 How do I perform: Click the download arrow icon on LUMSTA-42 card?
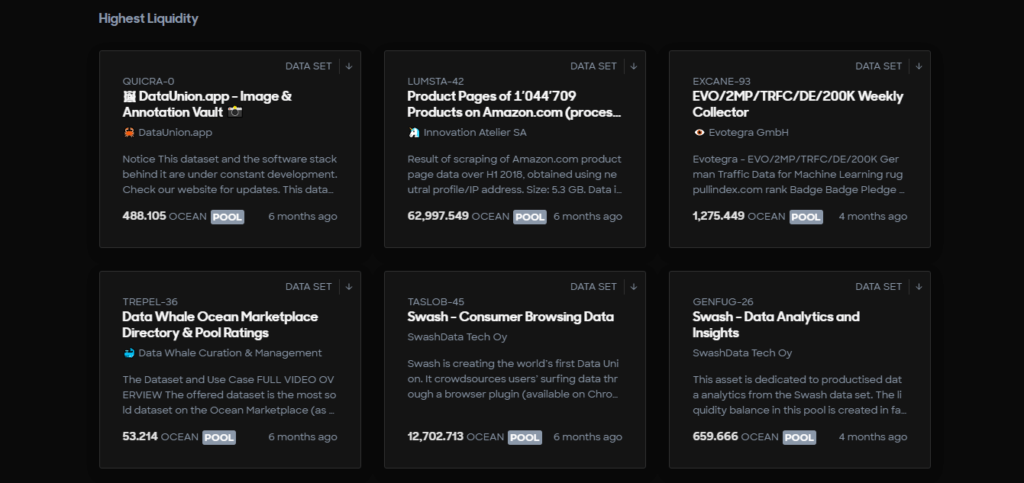[x=633, y=66]
